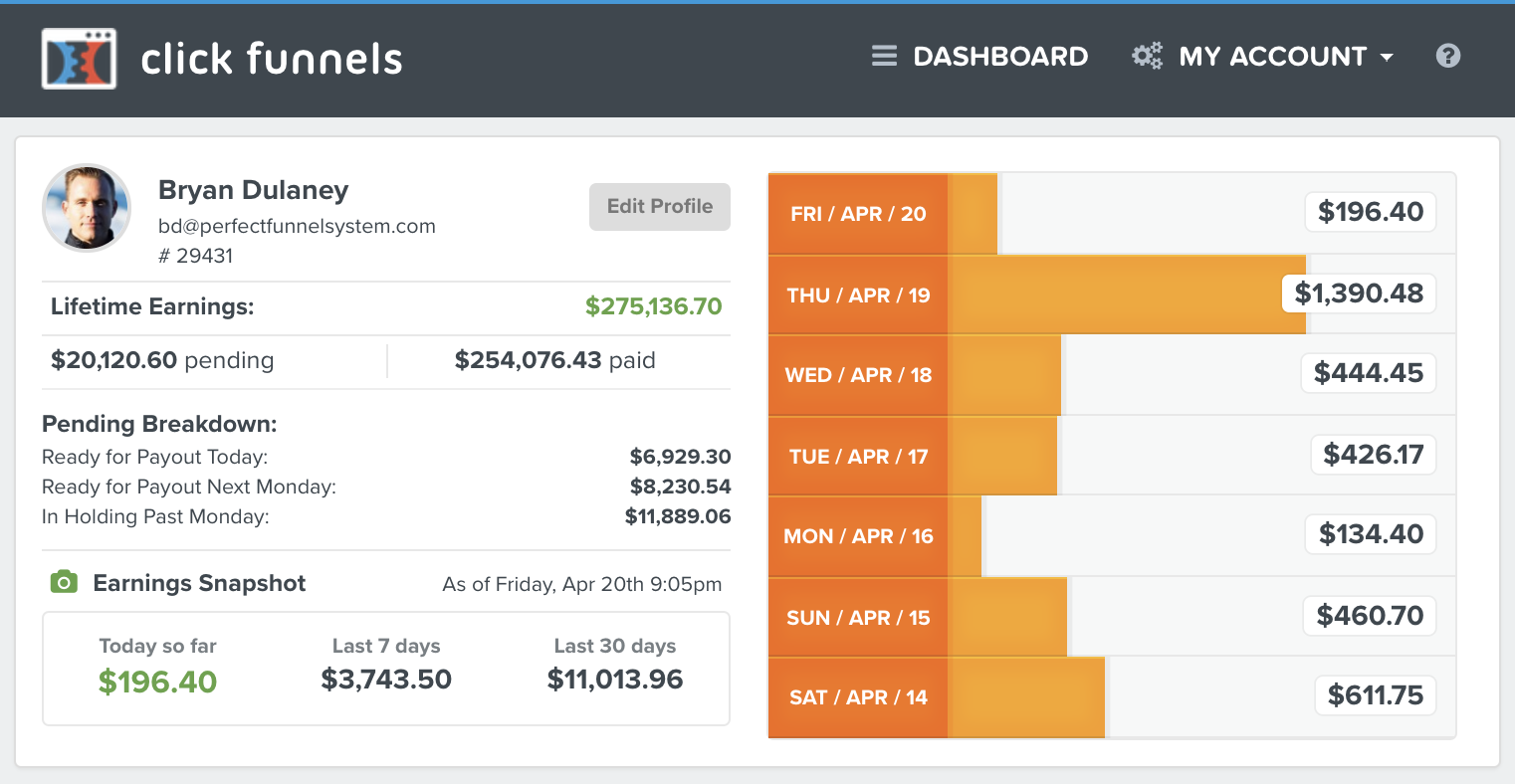The height and width of the screenshot is (784, 1515).
Task: Click the ClickFunnels logo icon
Action: click(79, 59)
